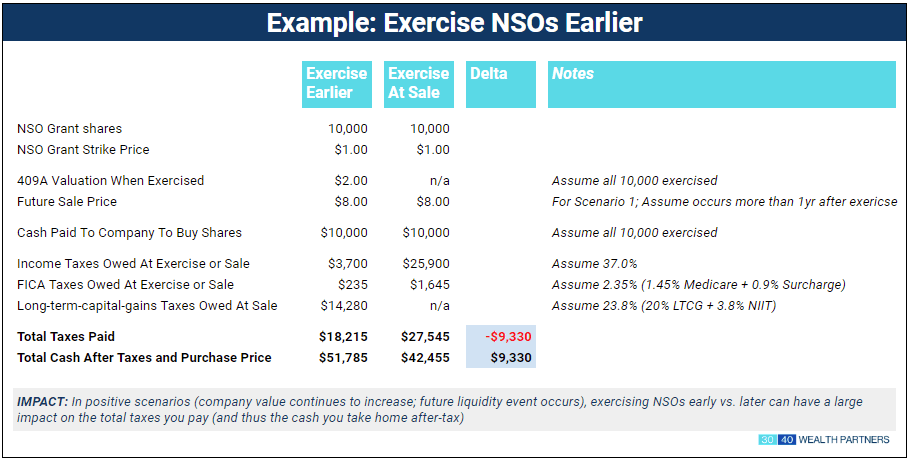
Task: Click the 409A Valuation When Exercised label
Action: click(x=110, y=181)
